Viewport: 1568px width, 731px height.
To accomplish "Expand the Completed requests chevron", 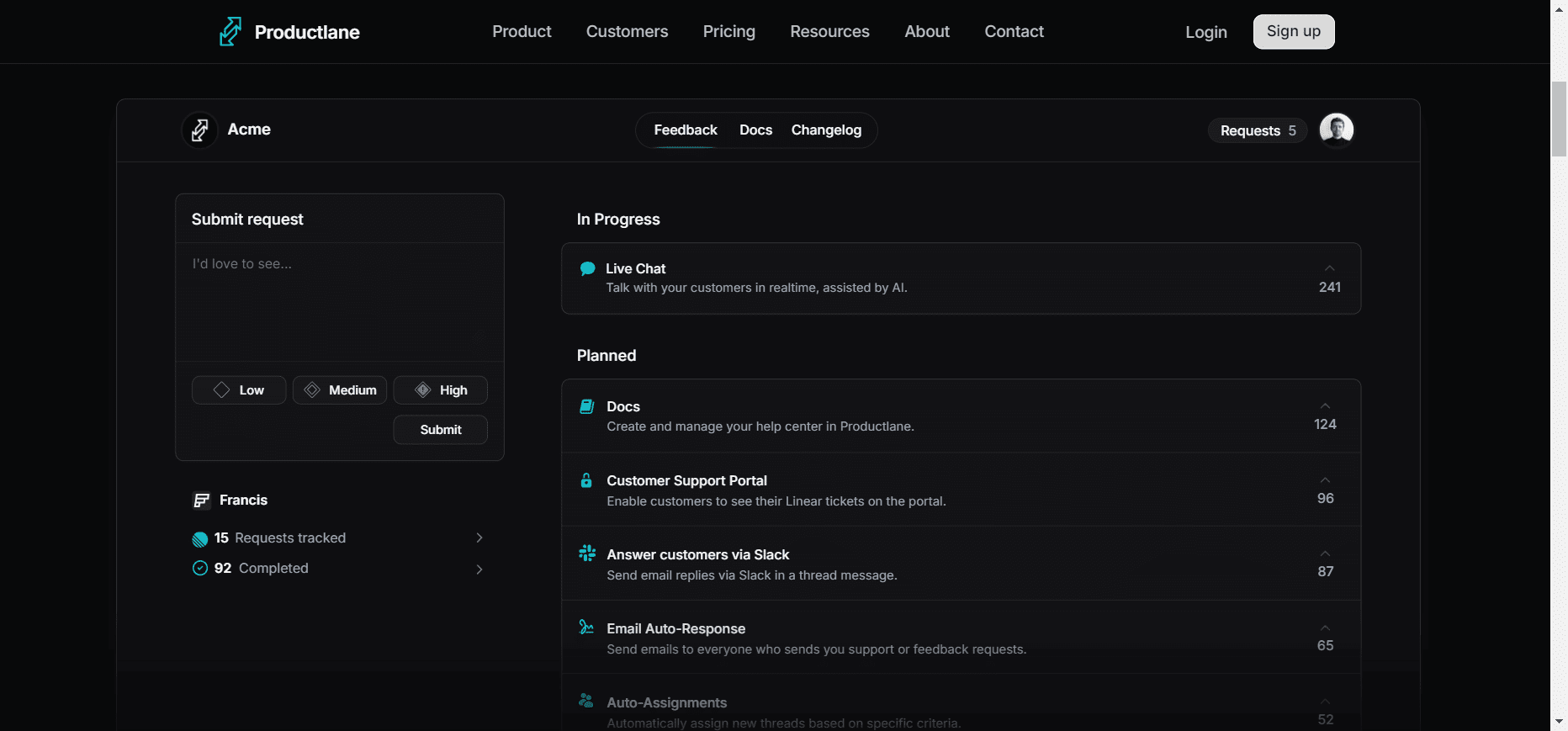I will (x=479, y=569).
